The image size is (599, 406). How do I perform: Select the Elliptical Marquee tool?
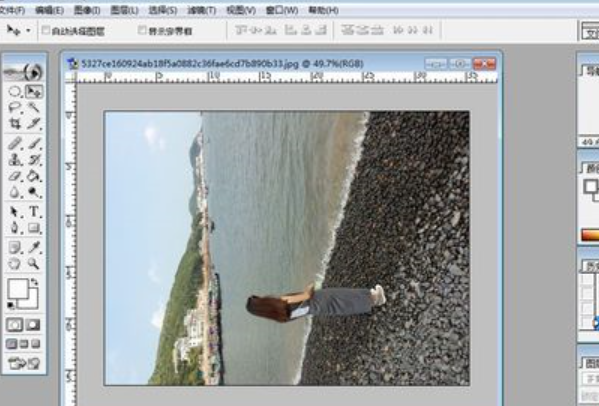(x=15, y=92)
